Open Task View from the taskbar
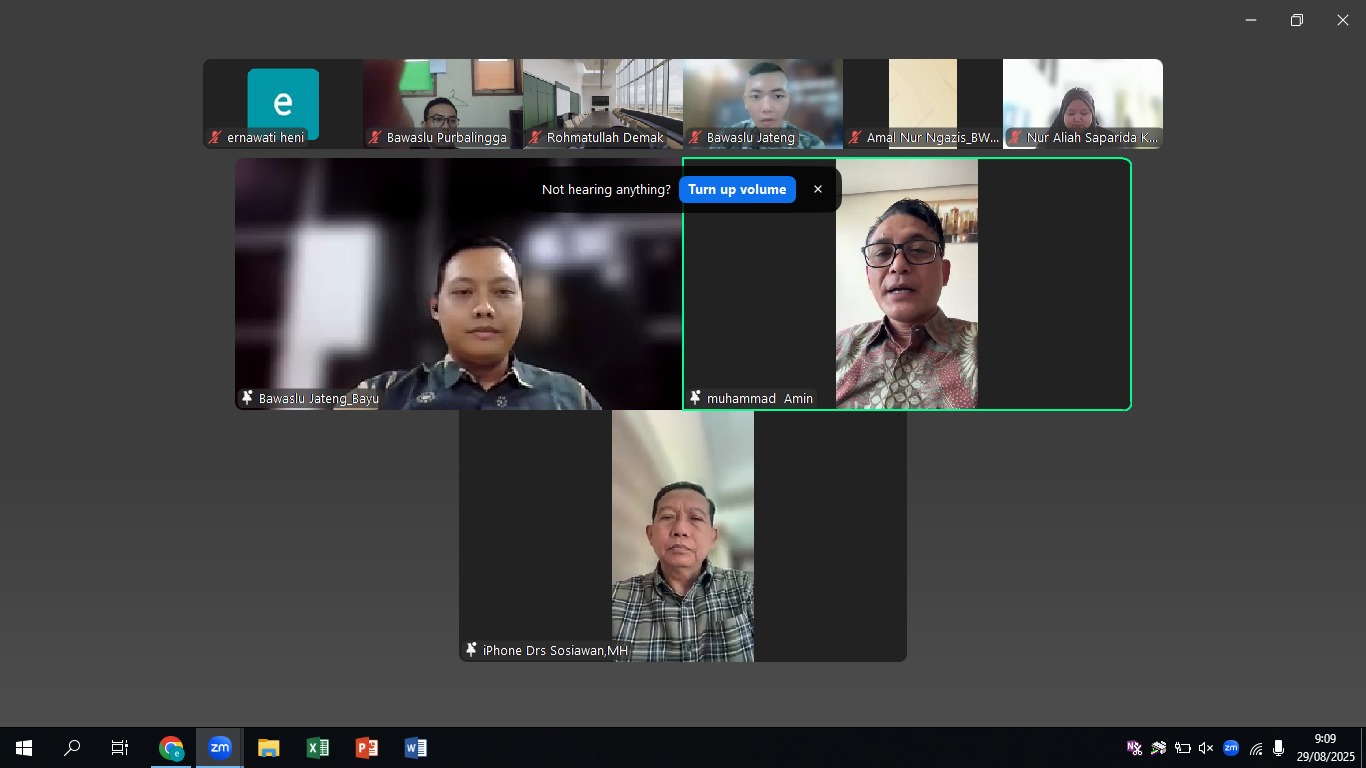1366x768 pixels. [119, 747]
